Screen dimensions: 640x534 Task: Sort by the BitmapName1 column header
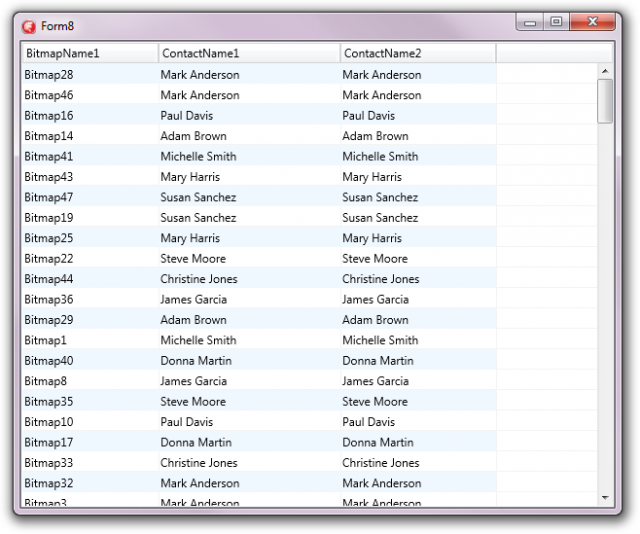tap(90, 53)
